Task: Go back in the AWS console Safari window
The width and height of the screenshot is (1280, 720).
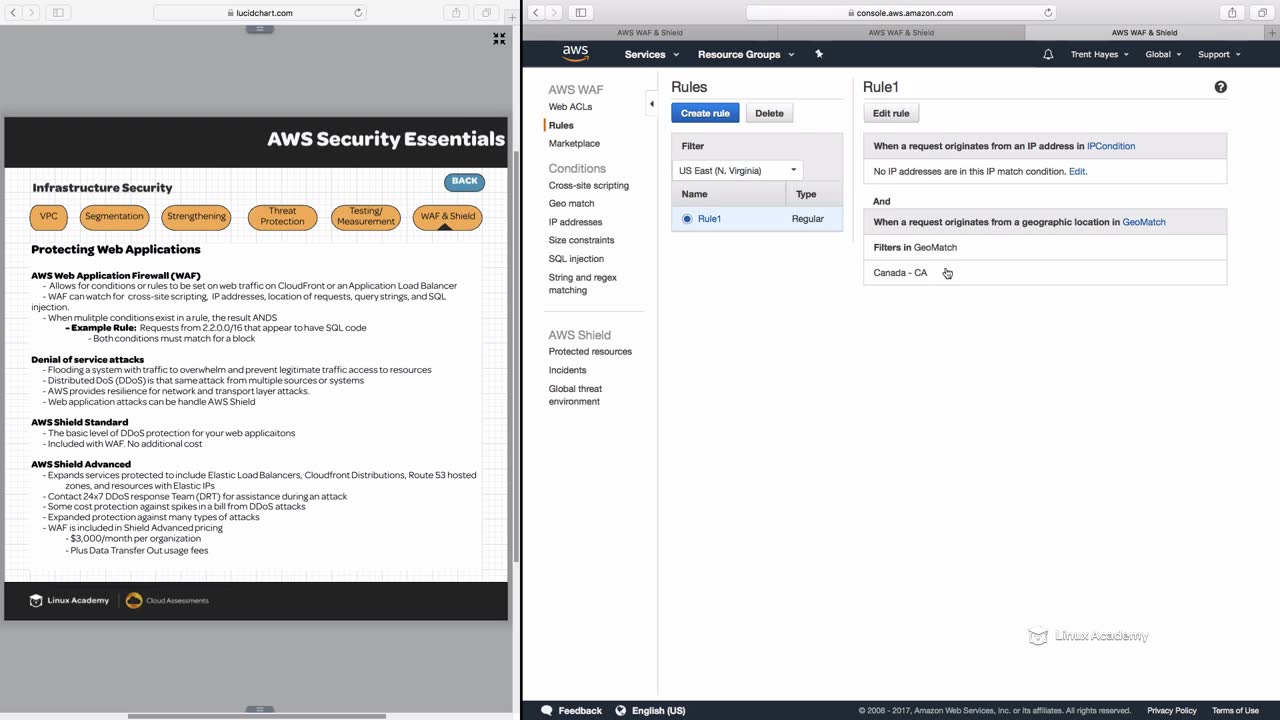Action: 536,13
